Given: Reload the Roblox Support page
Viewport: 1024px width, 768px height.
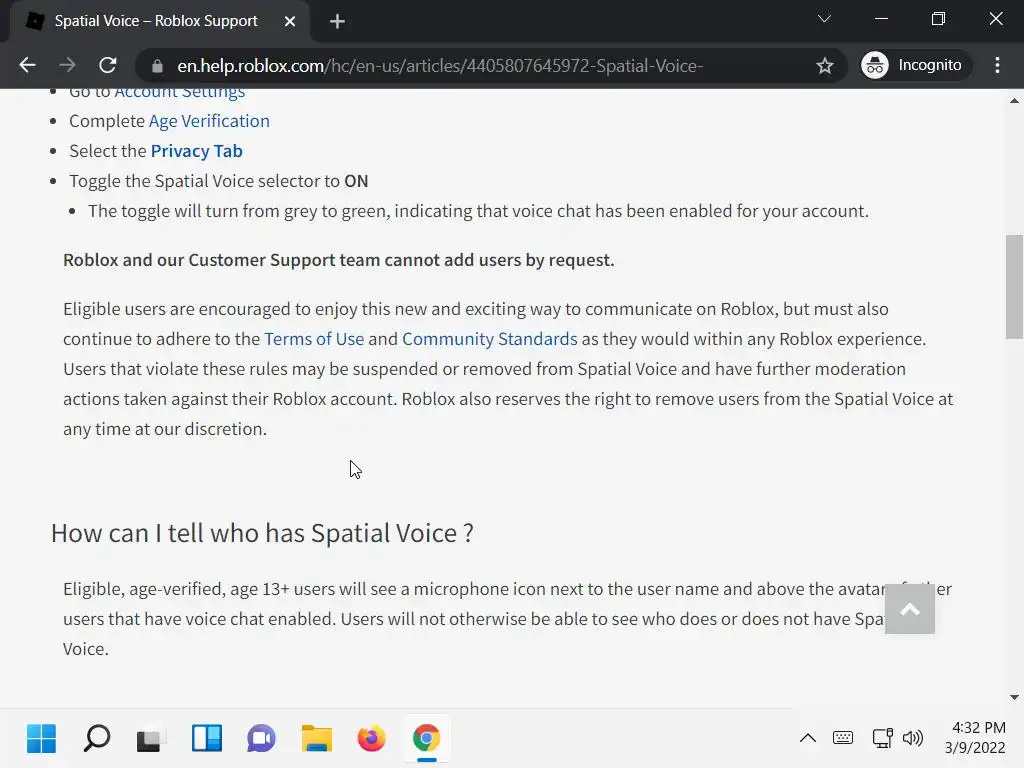Looking at the screenshot, I should 108,65.
